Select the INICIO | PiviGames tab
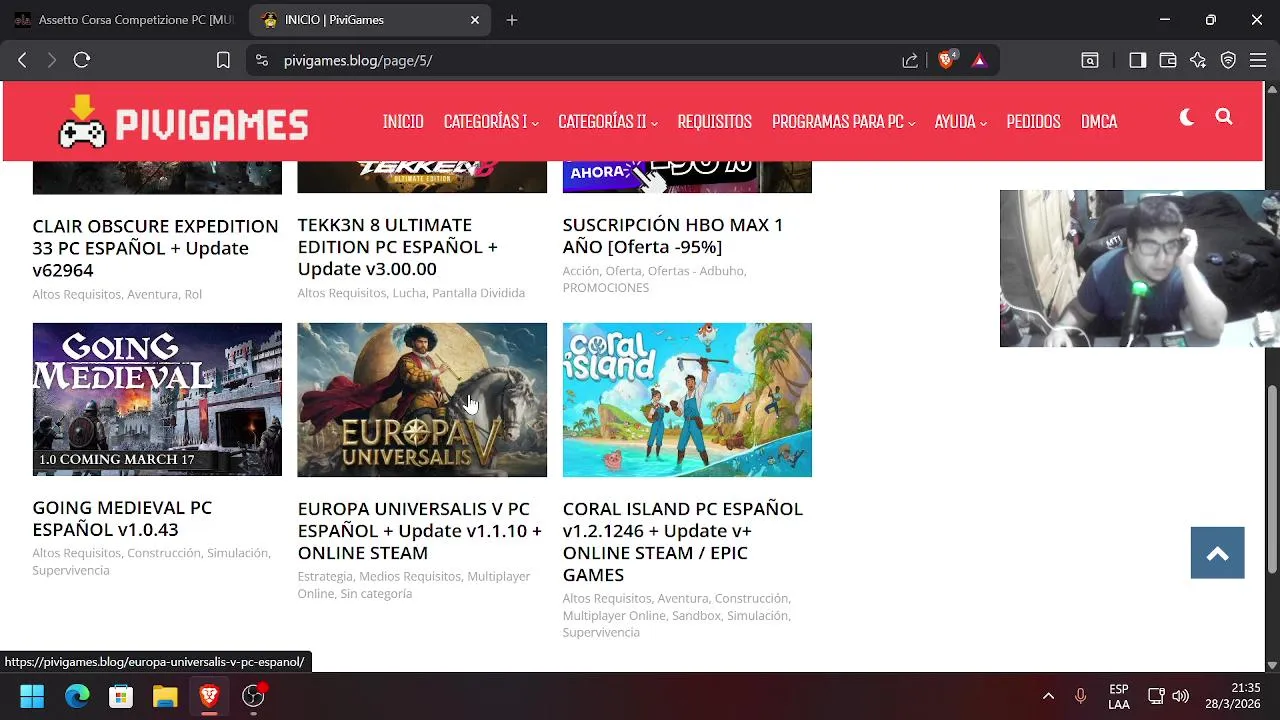Screen dimensions: 1280x720 click(x=369, y=20)
